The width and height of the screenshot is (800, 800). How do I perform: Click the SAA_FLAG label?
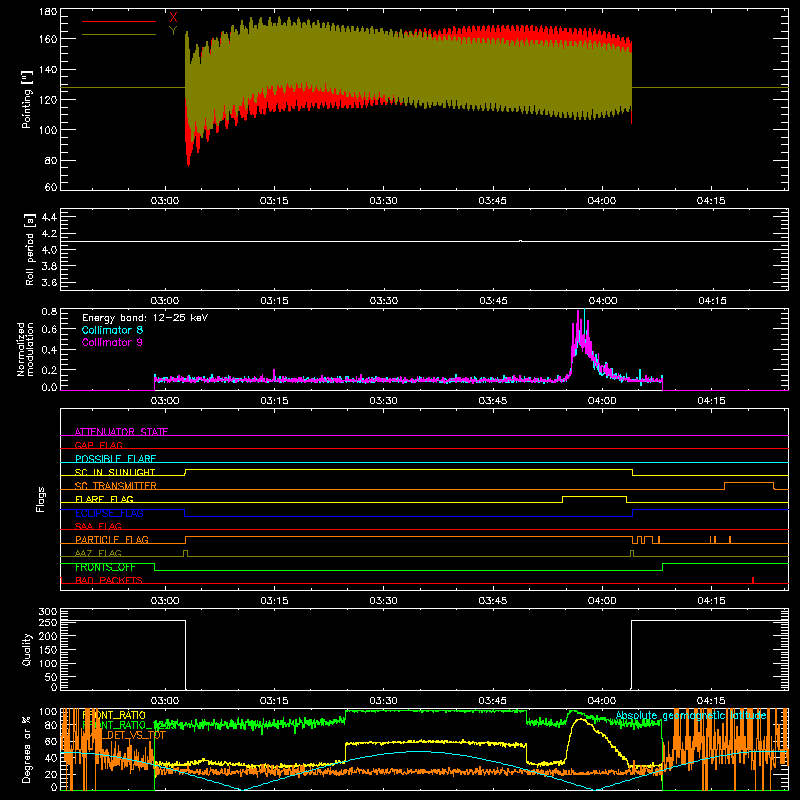(x=98, y=526)
